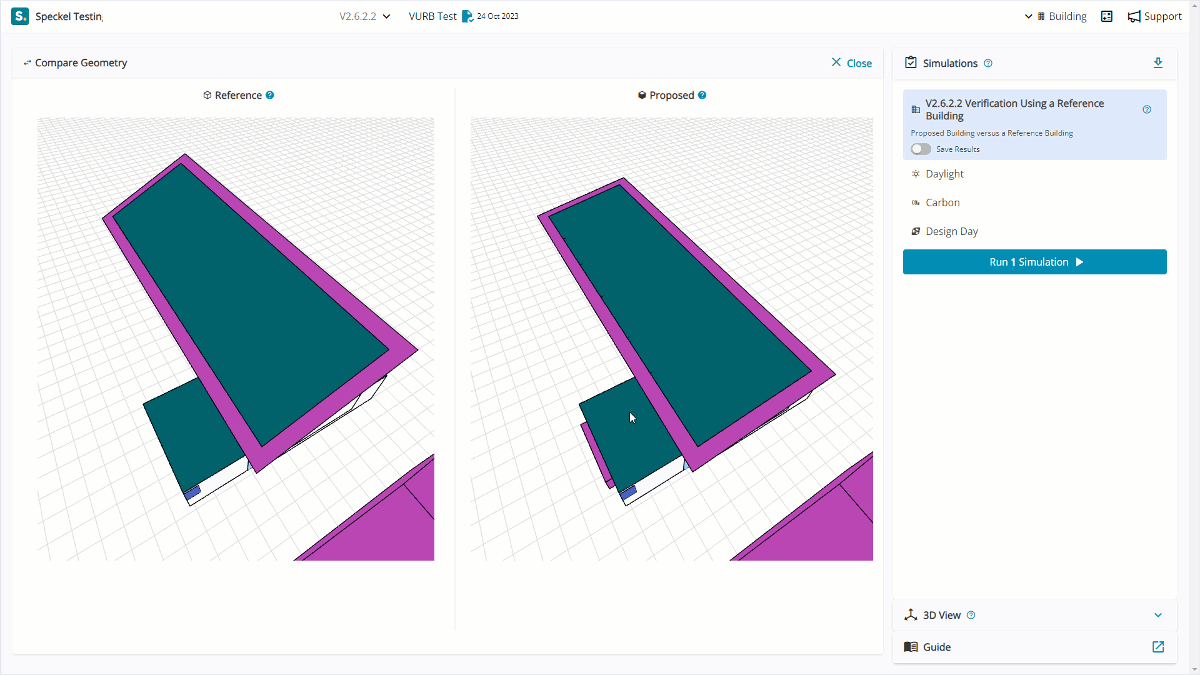The width and height of the screenshot is (1200, 675).
Task: Close the Compare Geometry panel
Action: click(851, 63)
